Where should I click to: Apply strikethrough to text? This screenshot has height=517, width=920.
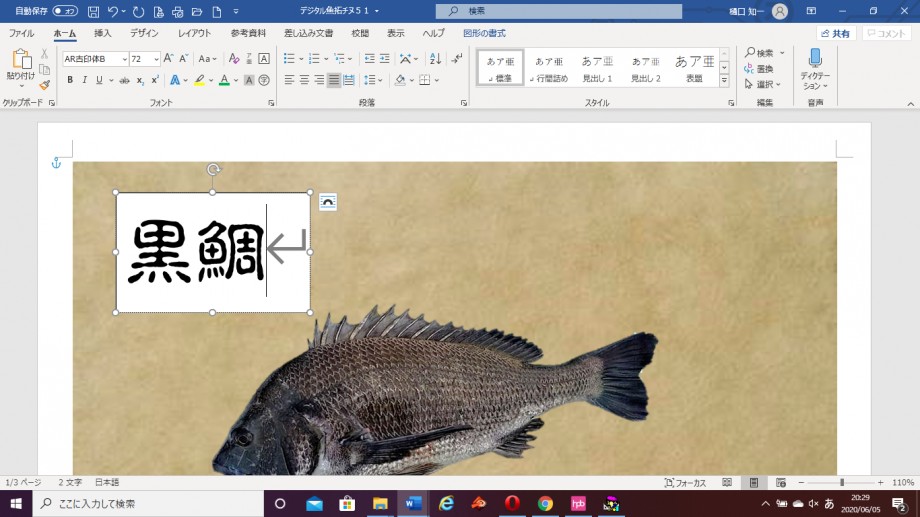pyautogui.click(x=124, y=80)
